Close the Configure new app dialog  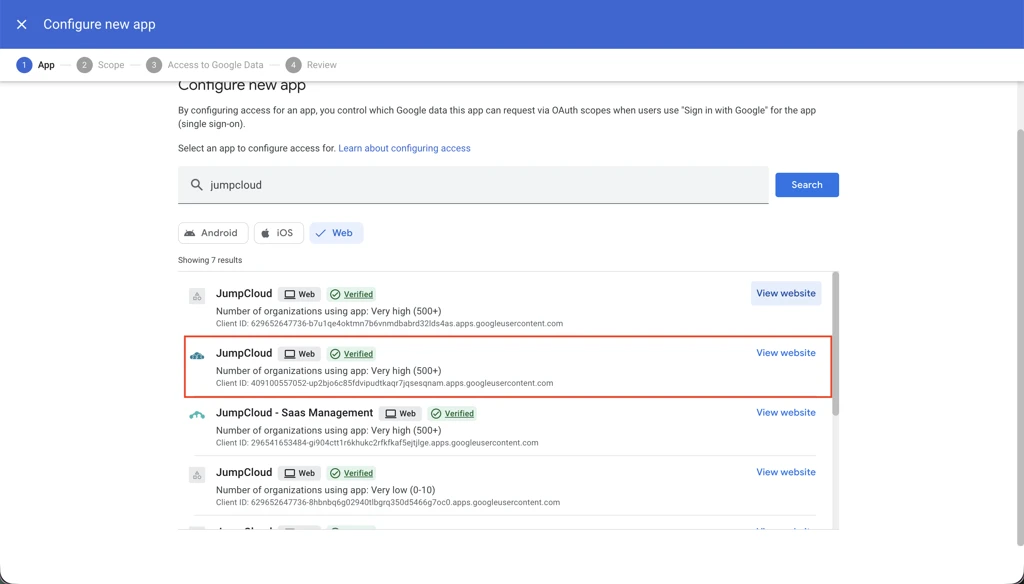point(22,24)
